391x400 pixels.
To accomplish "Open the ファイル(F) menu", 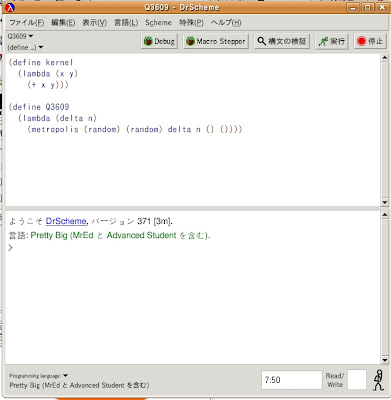I will [x=26, y=23].
